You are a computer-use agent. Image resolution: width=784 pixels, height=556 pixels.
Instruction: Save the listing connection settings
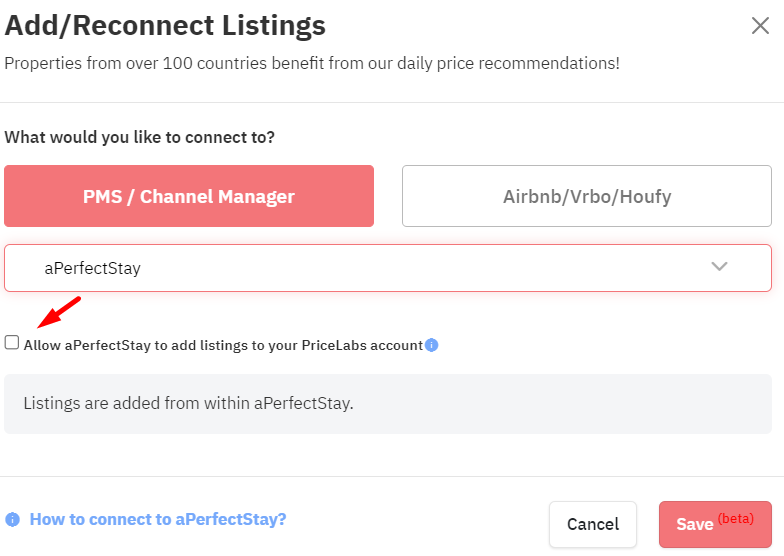point(715,524)
